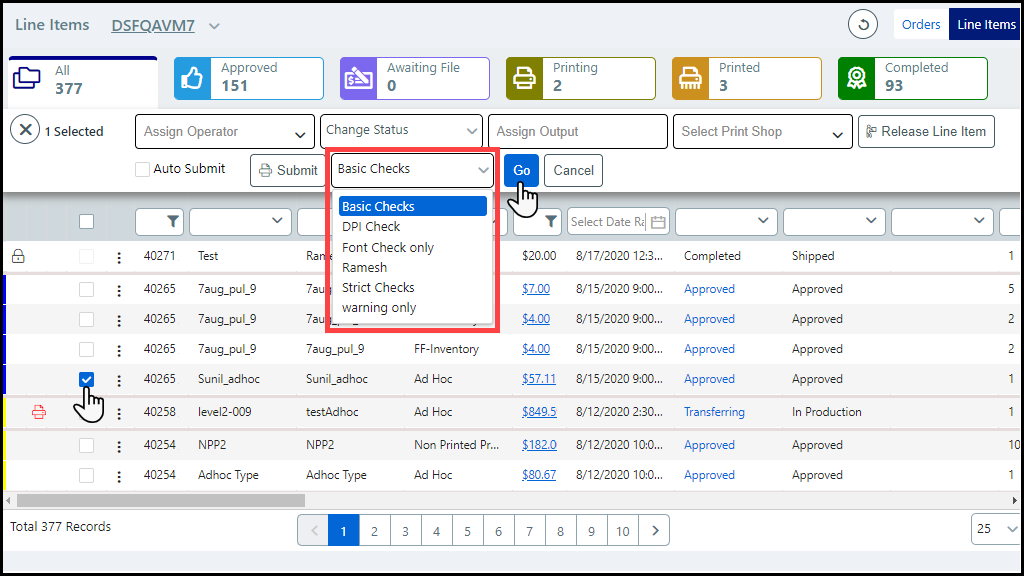This screenshot has width=1024, height=576.
Task: Open the Select Print Shop dropdown
Action: click(x=765, y=132)
